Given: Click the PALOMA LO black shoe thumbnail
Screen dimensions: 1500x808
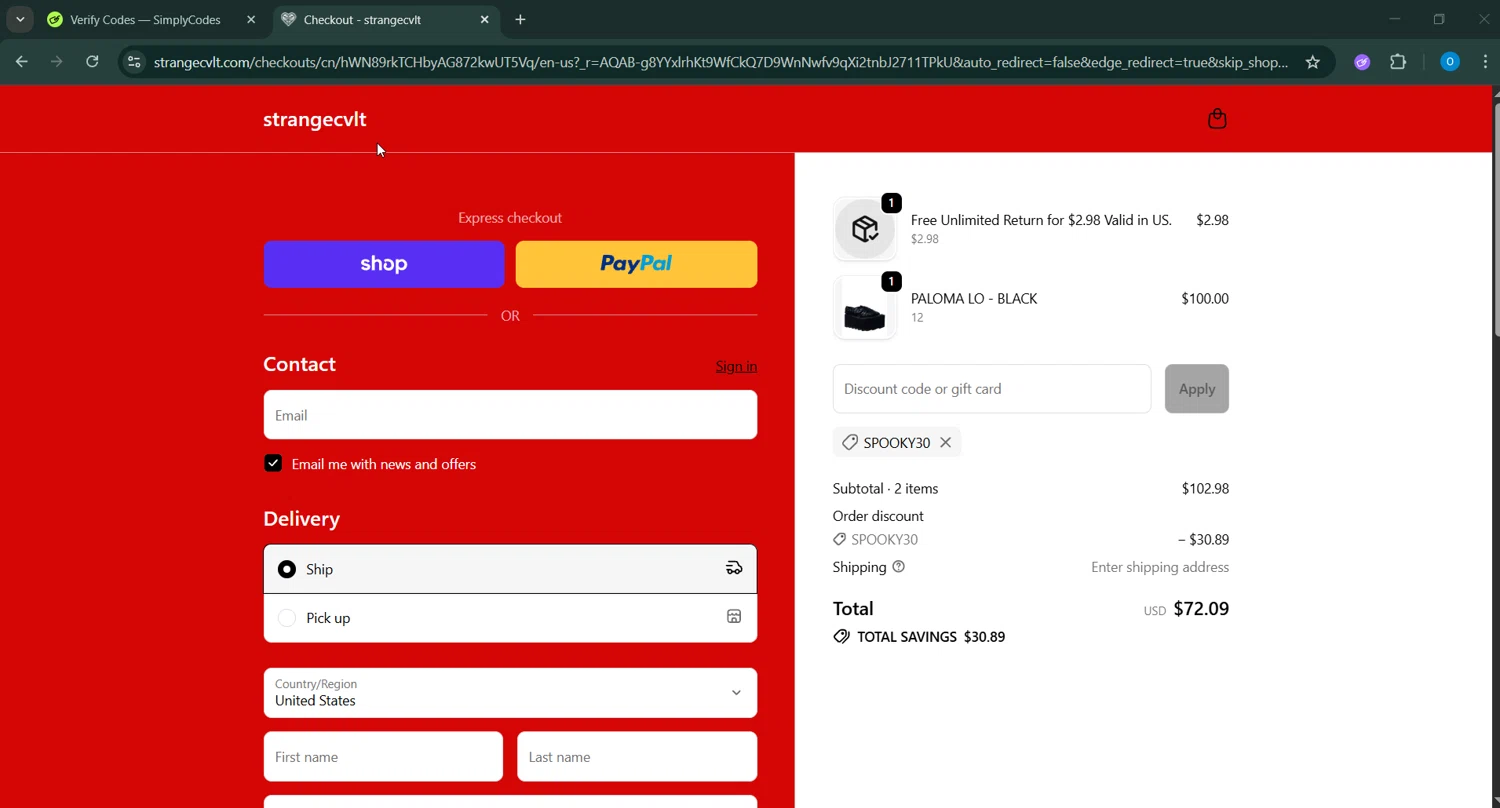Looking at the screenshot, I should pos(865,308).
